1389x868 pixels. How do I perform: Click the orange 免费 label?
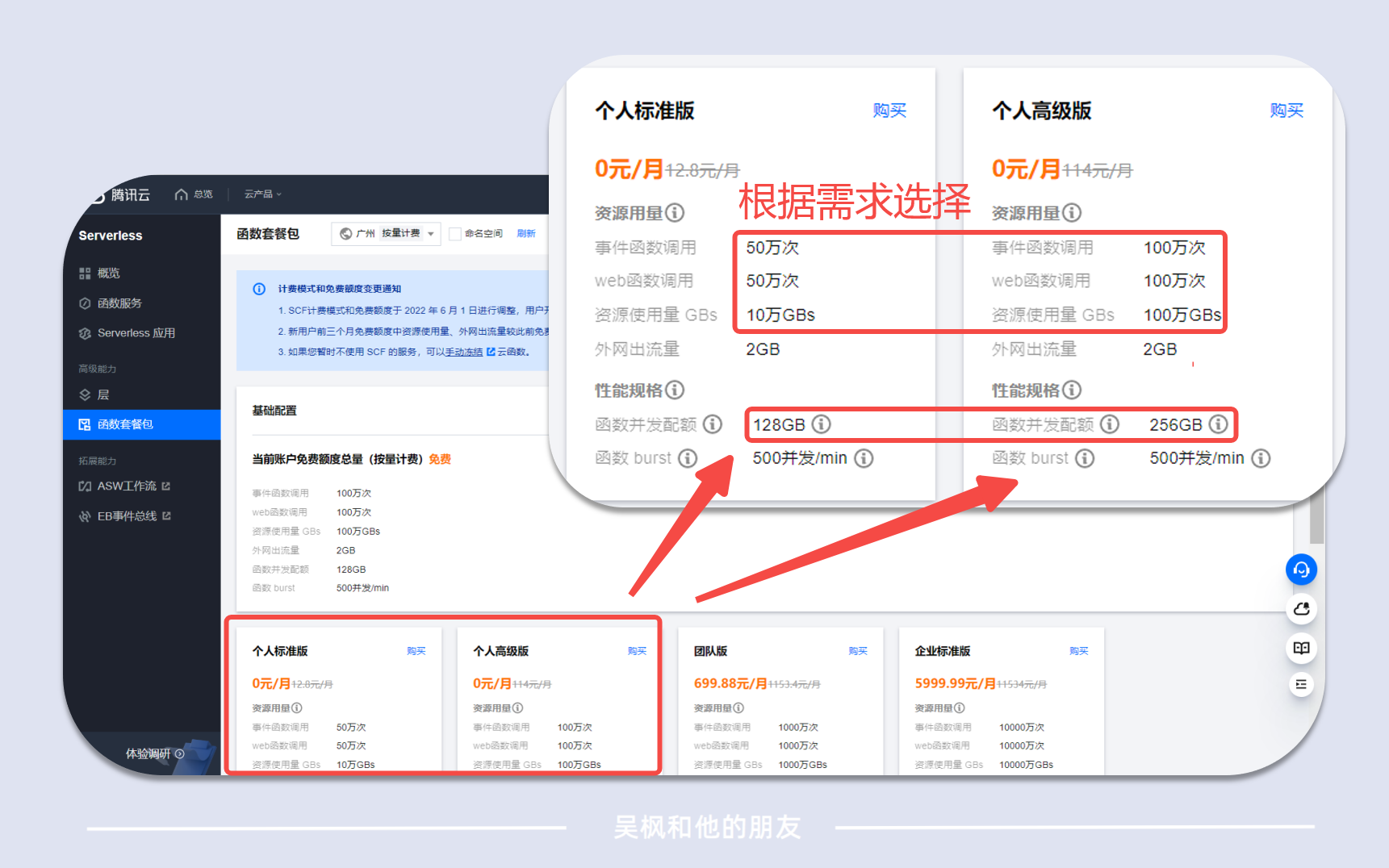tap(440, 459)
